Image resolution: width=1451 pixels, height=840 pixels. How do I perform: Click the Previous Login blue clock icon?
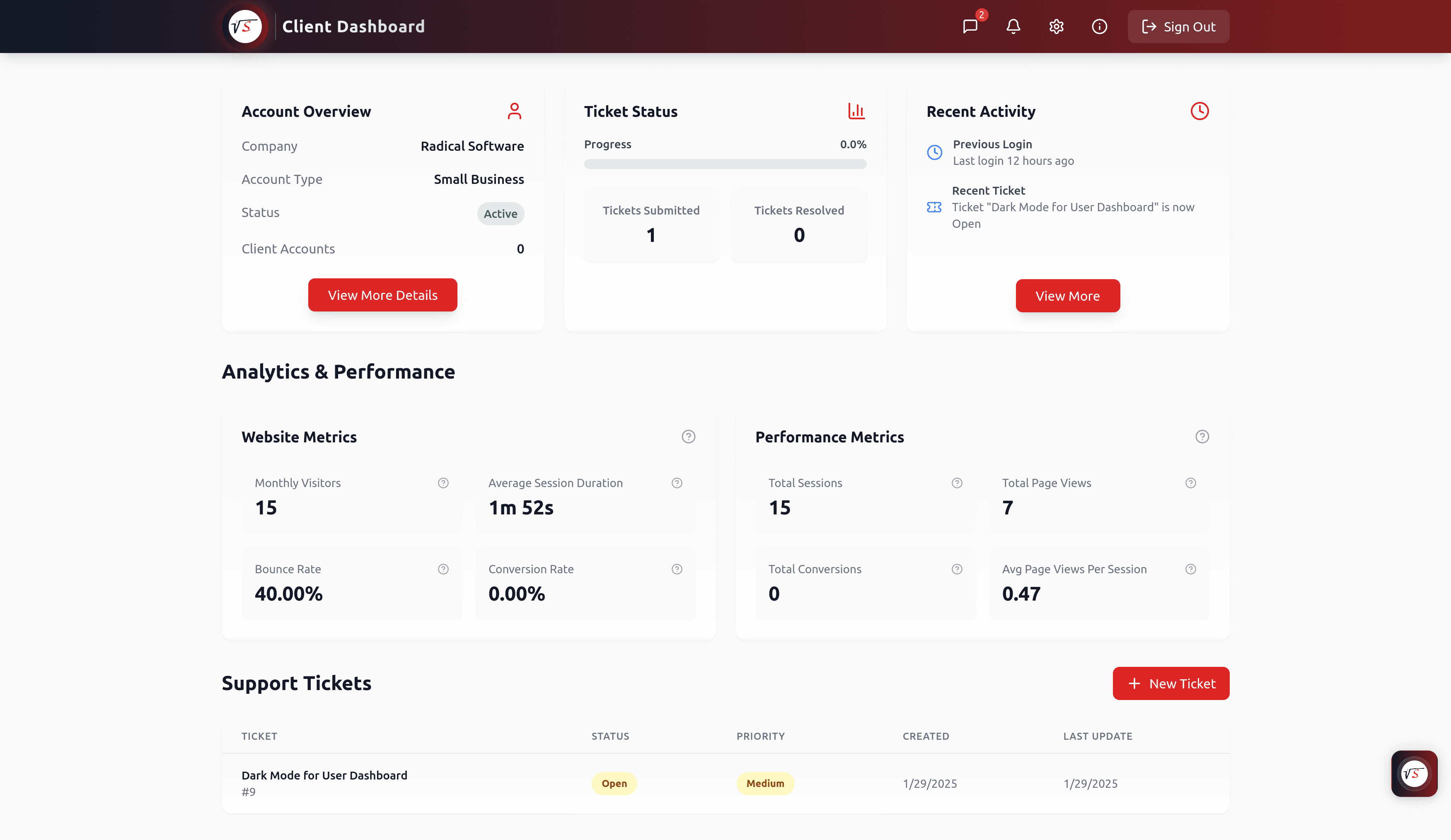[934, 152]
